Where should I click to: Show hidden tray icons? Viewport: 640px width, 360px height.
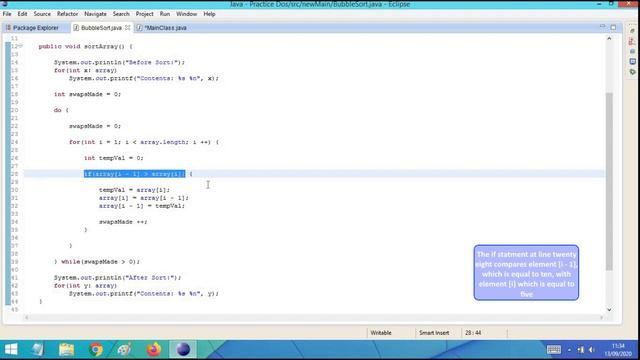click(569, 349)
